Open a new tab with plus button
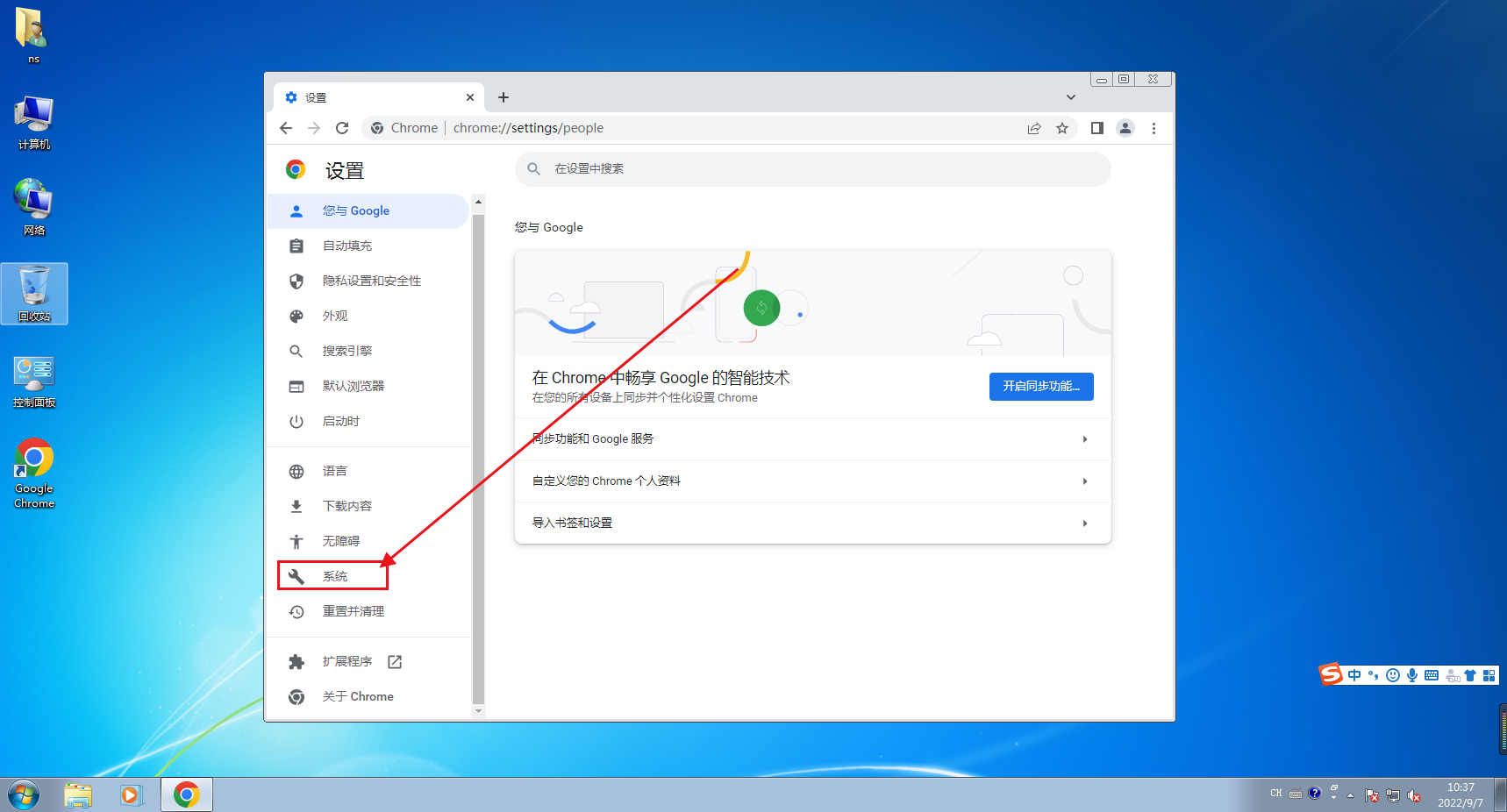The width and height of the screenshot is (1507, 812). coord(504,97)
